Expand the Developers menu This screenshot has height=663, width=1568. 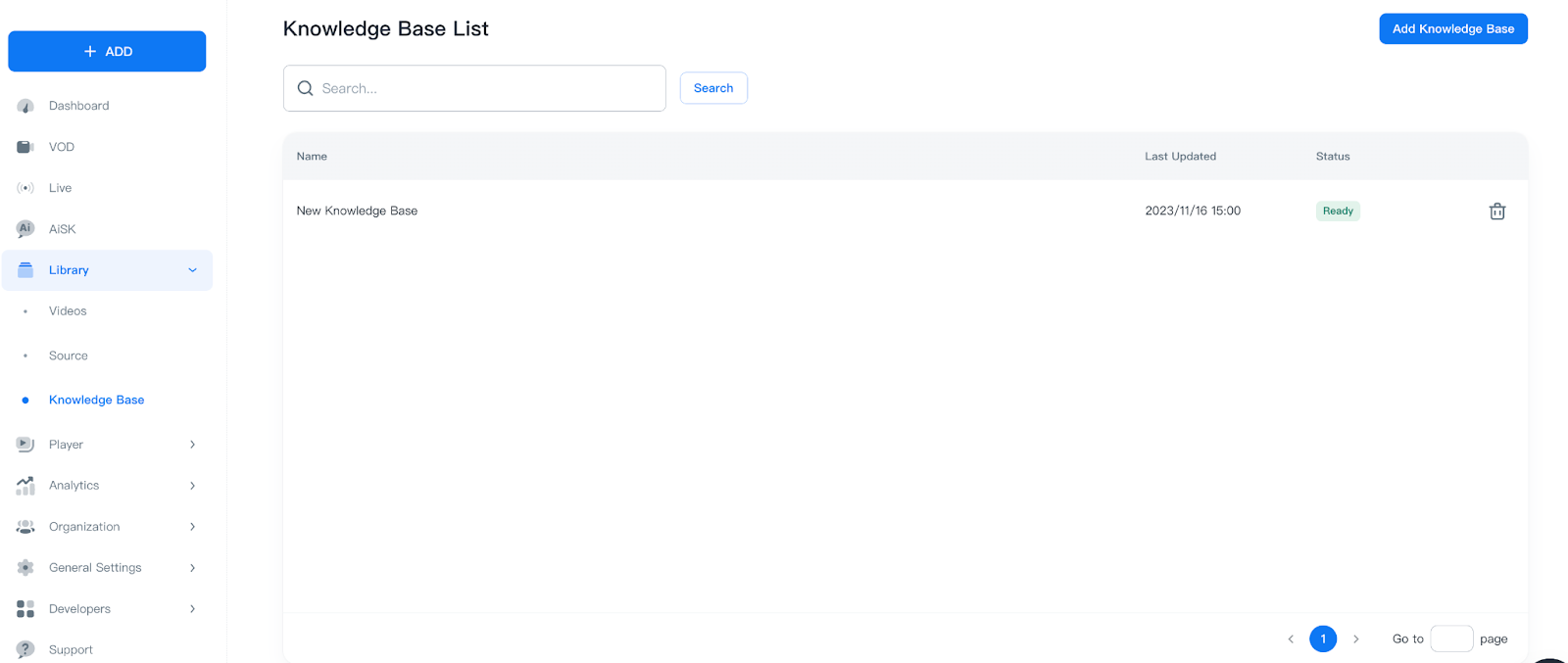192,608
